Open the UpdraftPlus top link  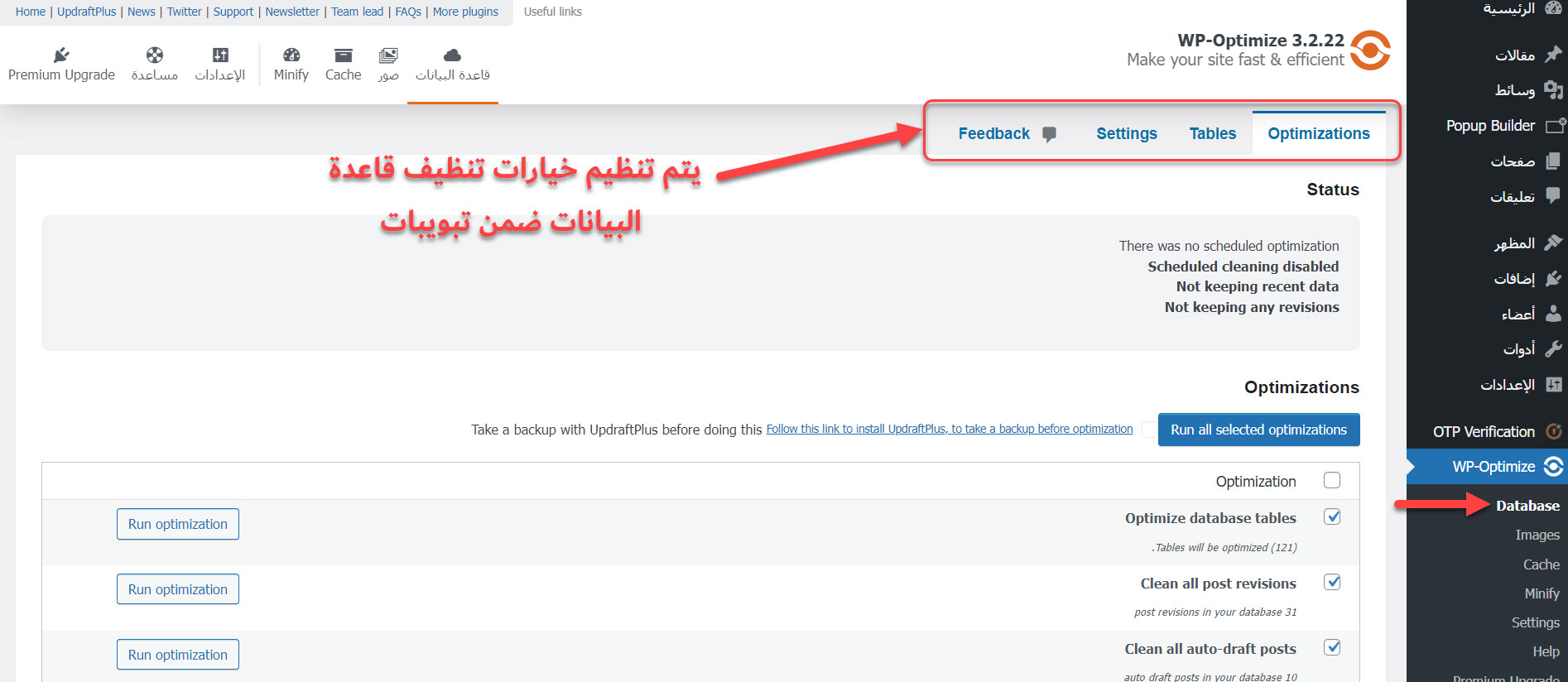87,12
